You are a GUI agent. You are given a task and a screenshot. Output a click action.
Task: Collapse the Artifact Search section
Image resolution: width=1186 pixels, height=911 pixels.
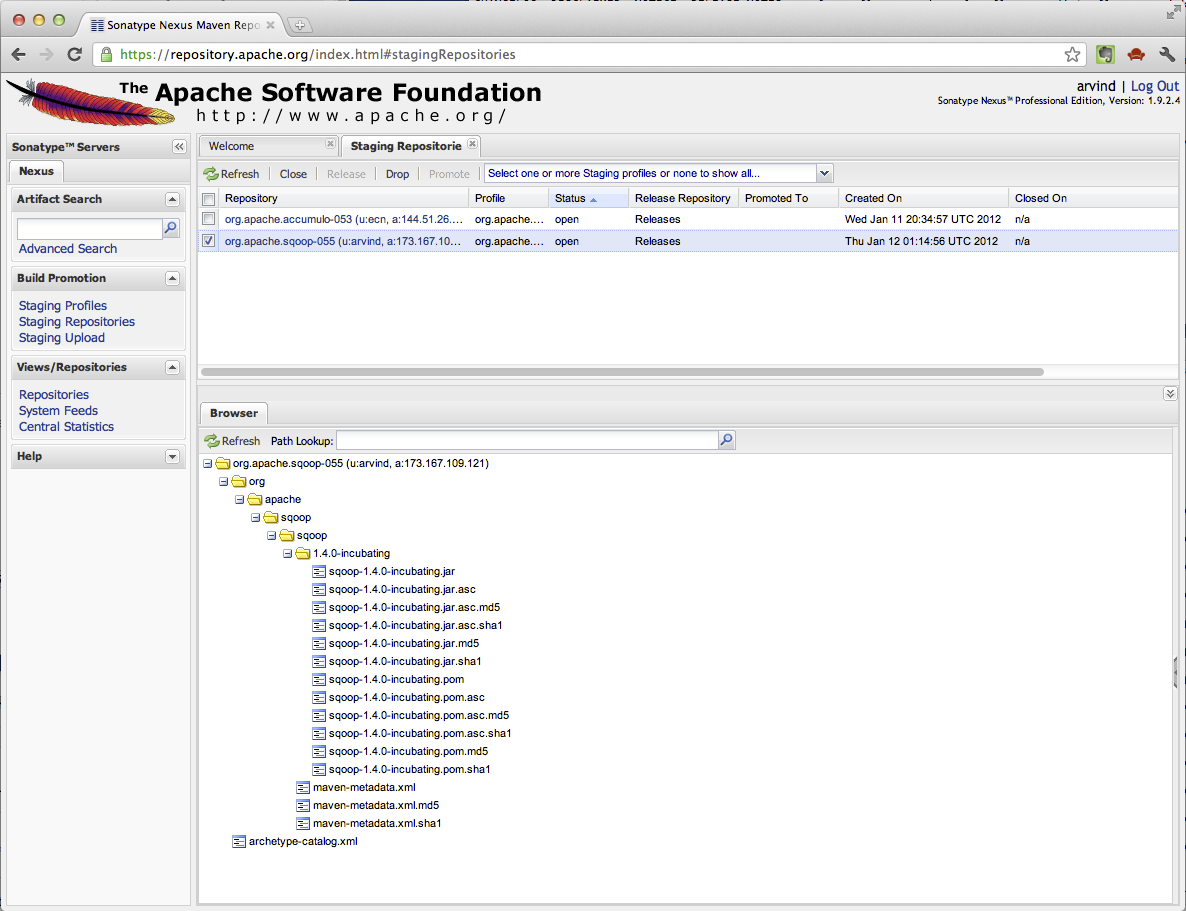pos(172,200)
